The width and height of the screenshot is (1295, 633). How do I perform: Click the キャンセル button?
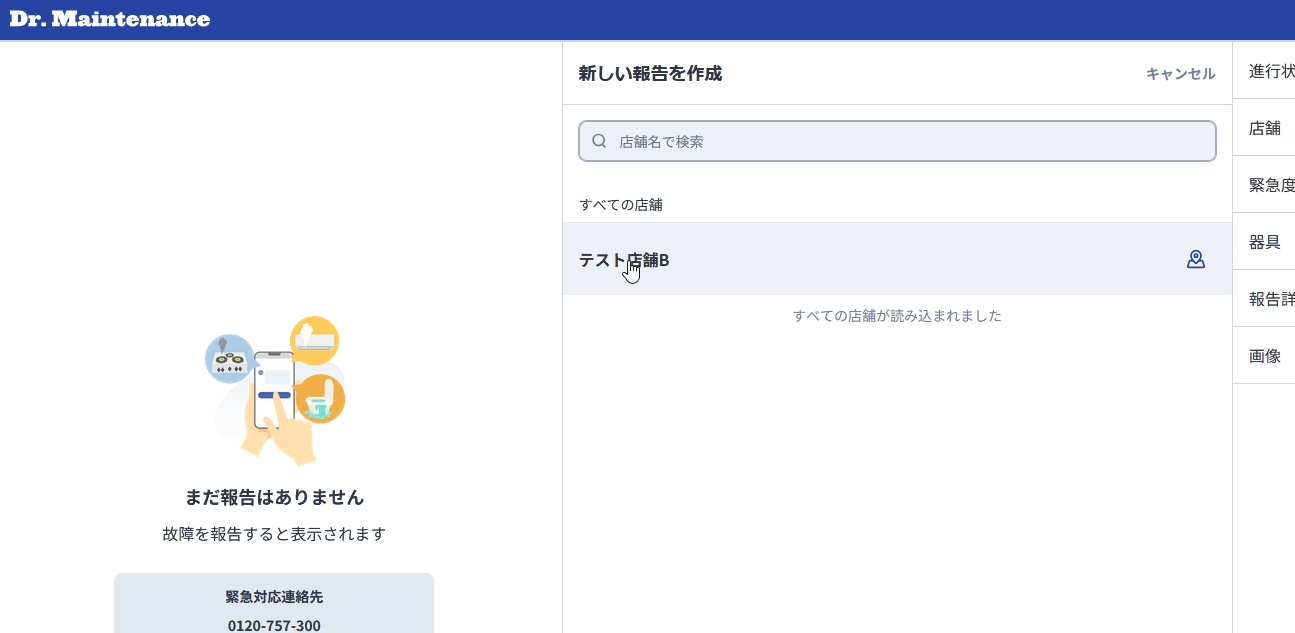[x=1180, y=74]
